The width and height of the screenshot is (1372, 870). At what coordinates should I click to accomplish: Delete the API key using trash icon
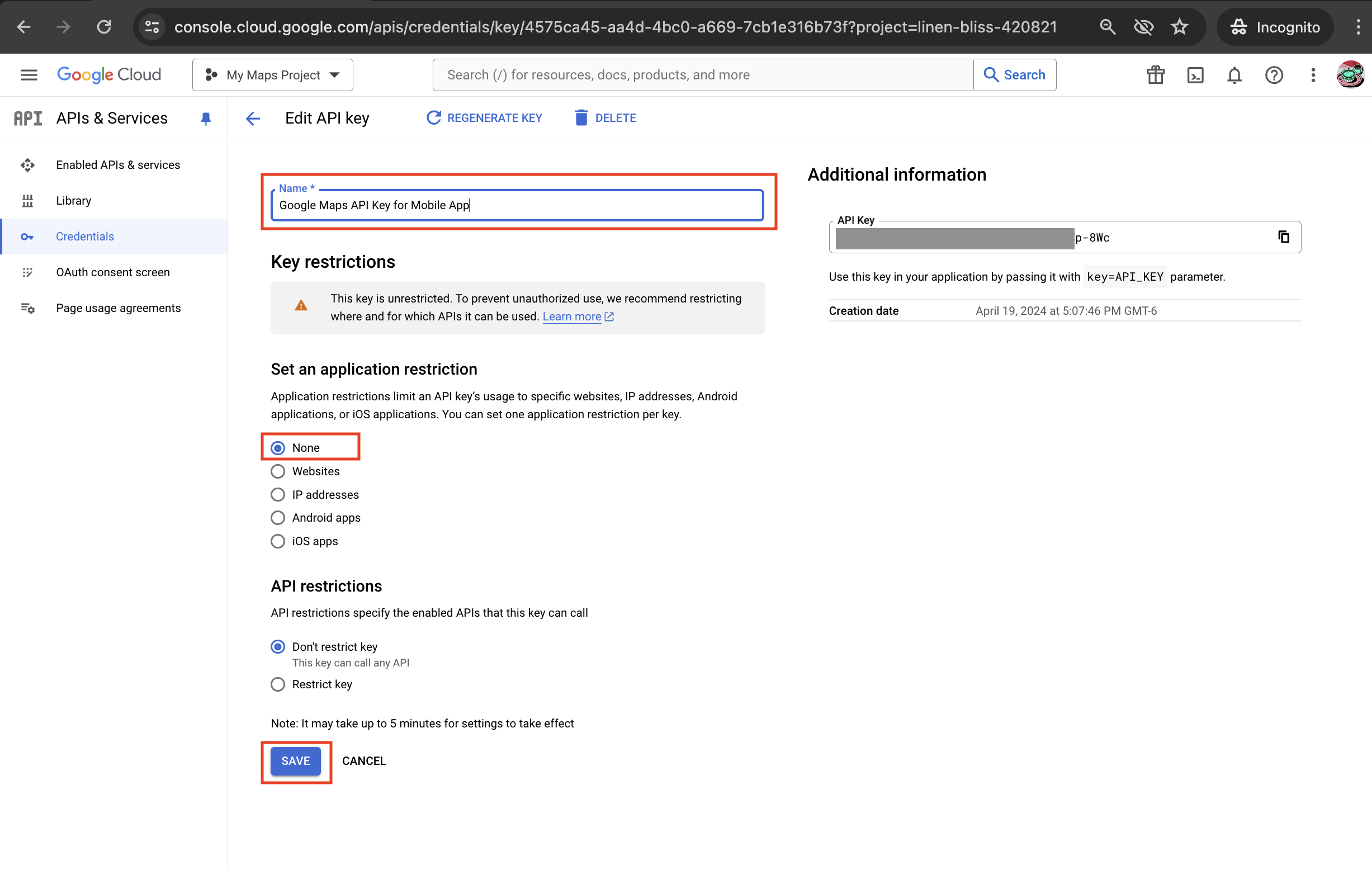click(581, 117)
